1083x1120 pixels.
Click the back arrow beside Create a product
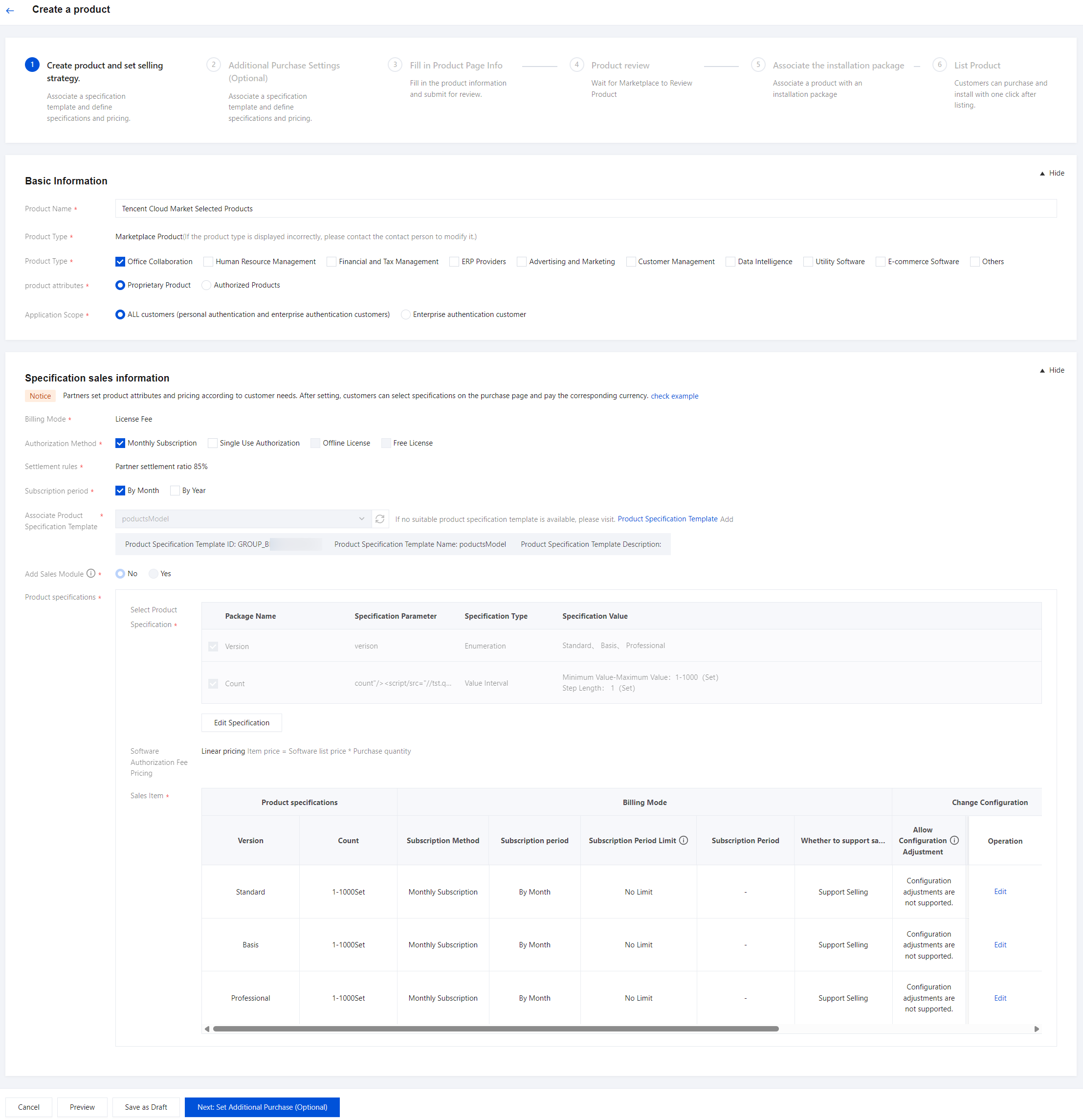coord(10,10)
